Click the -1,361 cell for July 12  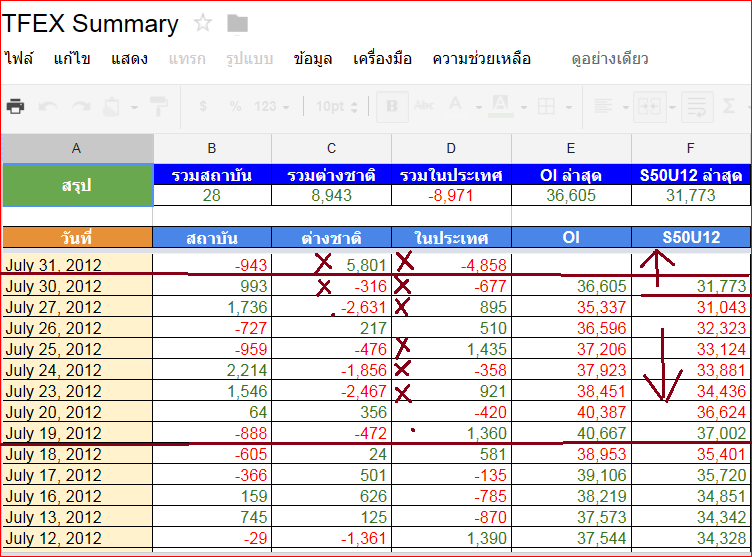[x=331, y=538]
